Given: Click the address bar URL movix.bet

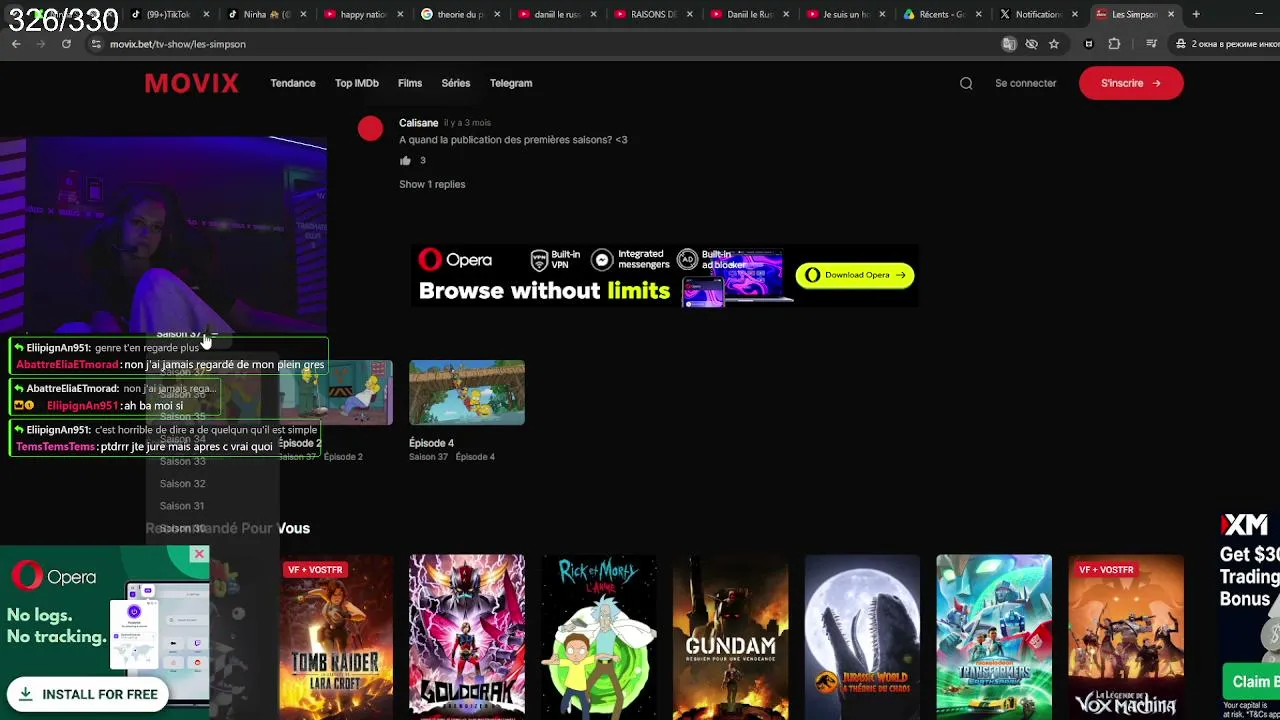Looking at the screenshot, I should point(178,44).
